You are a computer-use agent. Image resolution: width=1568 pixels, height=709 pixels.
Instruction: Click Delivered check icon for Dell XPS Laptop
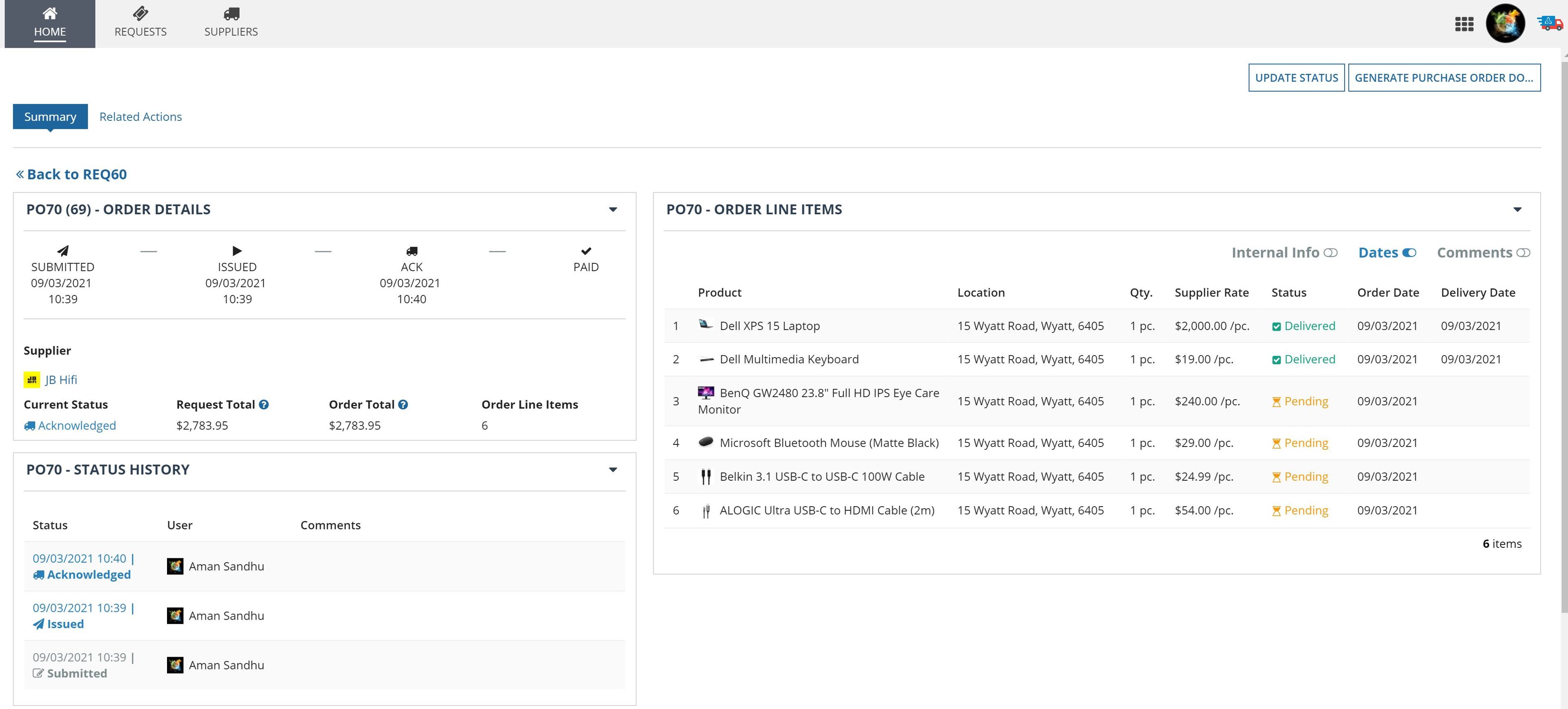[x=1276, y=326]
